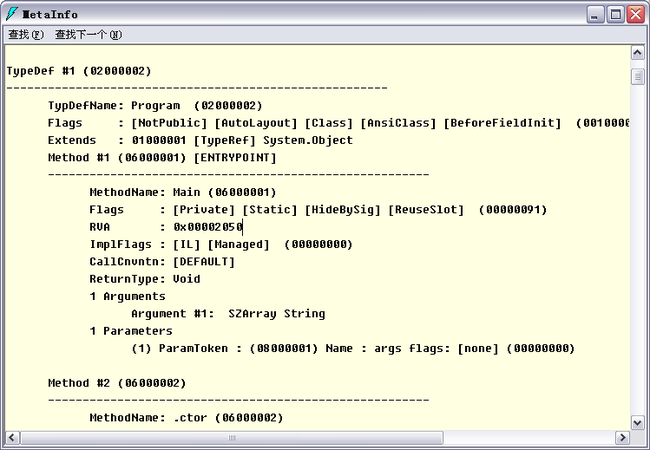Click the '[ReuseSlot]' method flag
The width and height of the screenshot is (650, 450).
(426, 210)
